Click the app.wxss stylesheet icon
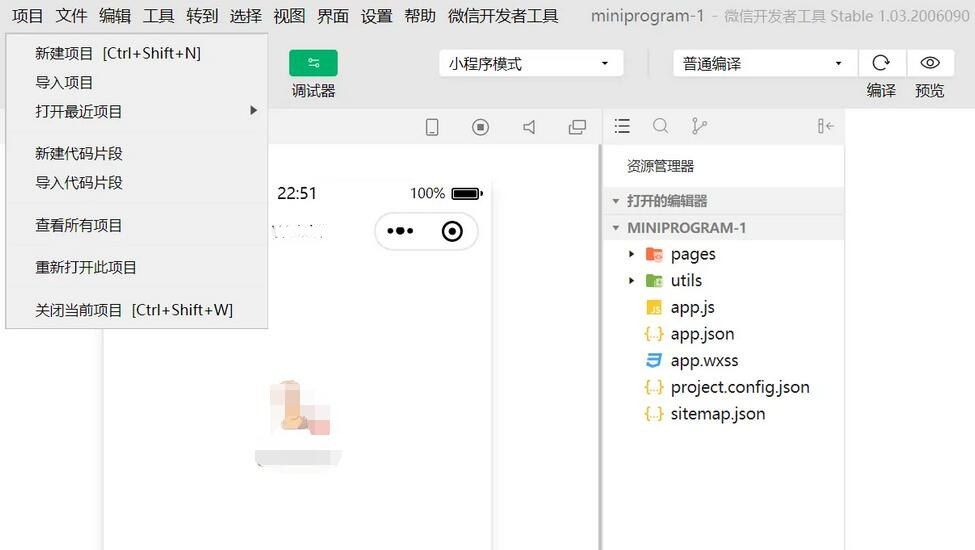Image resolution: width=975 pixels, height=550 pixels. tap(654, 360)
